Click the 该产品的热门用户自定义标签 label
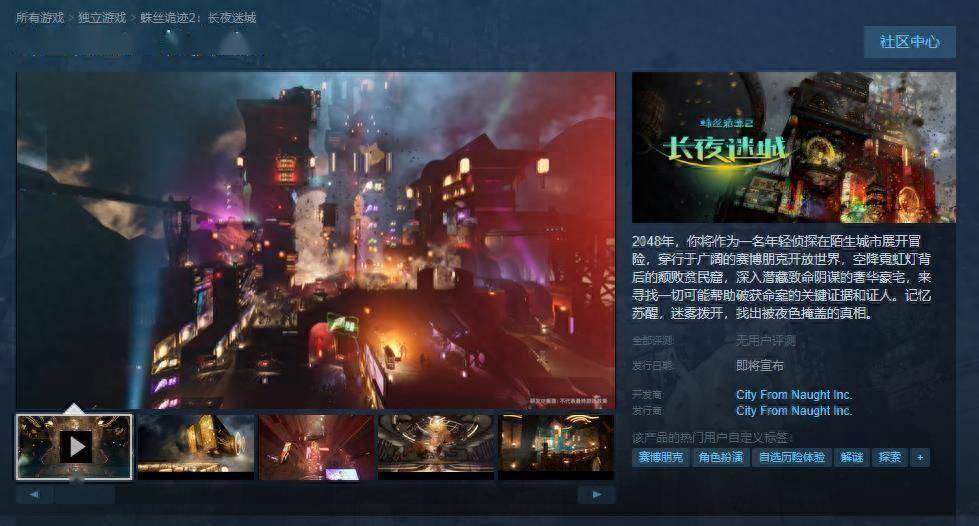 pyautogui.click(x=710, y=438)
